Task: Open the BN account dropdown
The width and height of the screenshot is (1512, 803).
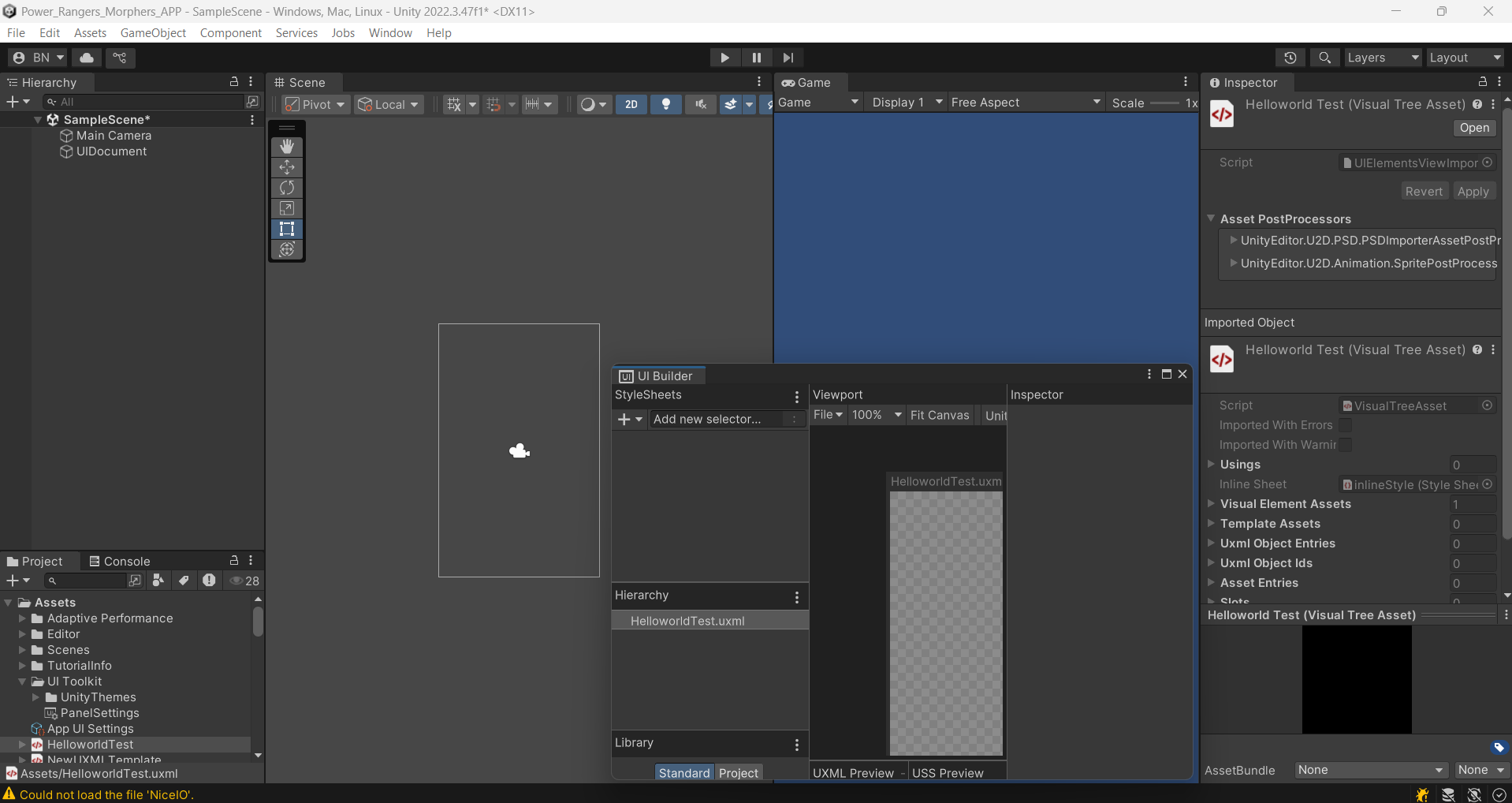Action: [x=39, y=58]
